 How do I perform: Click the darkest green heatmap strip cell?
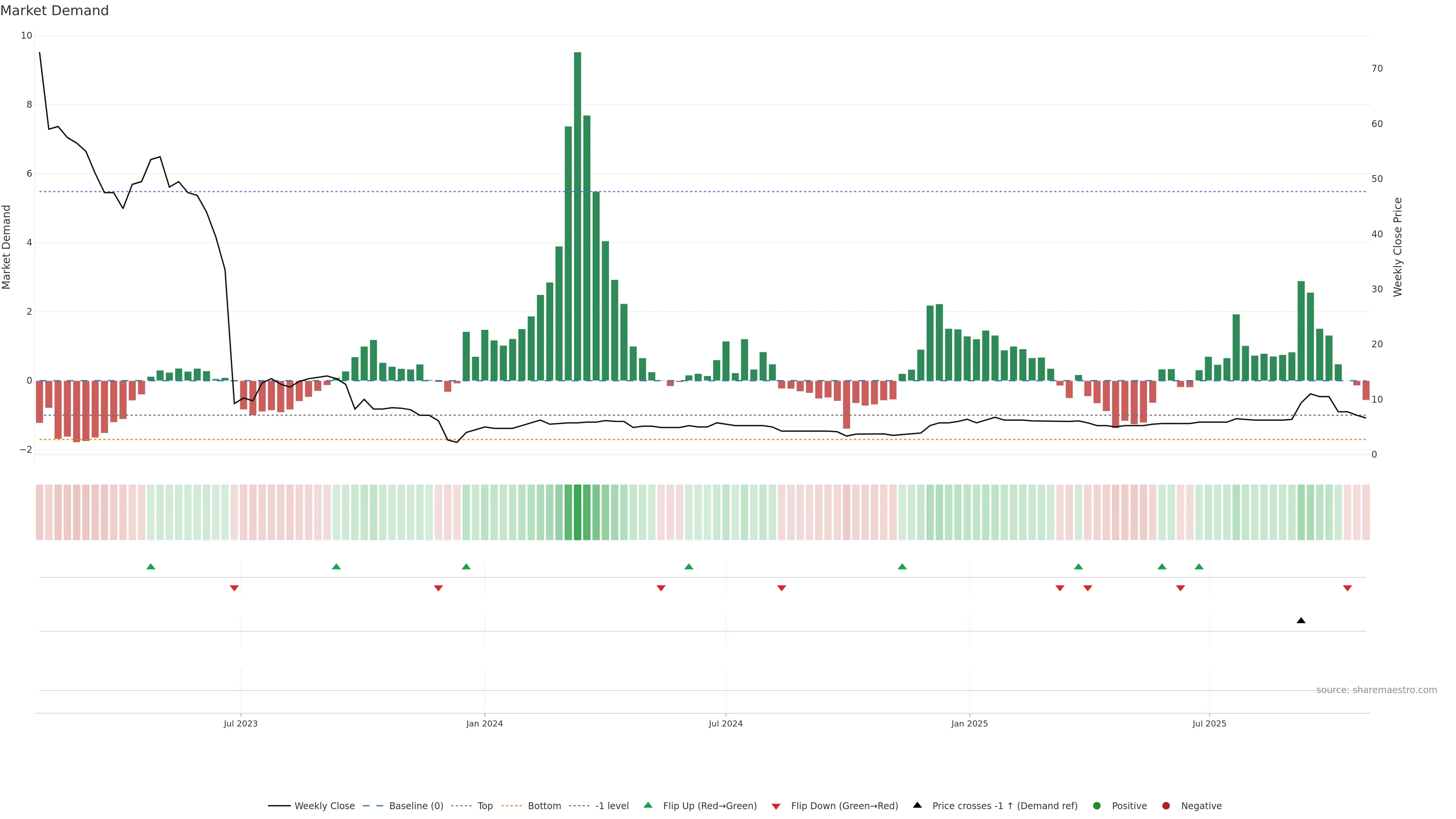tap(577, 512)
